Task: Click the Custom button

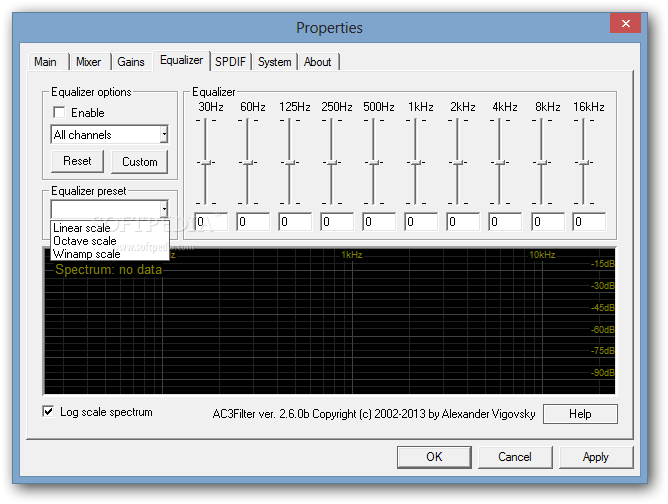Action: (x=139, y=162)
